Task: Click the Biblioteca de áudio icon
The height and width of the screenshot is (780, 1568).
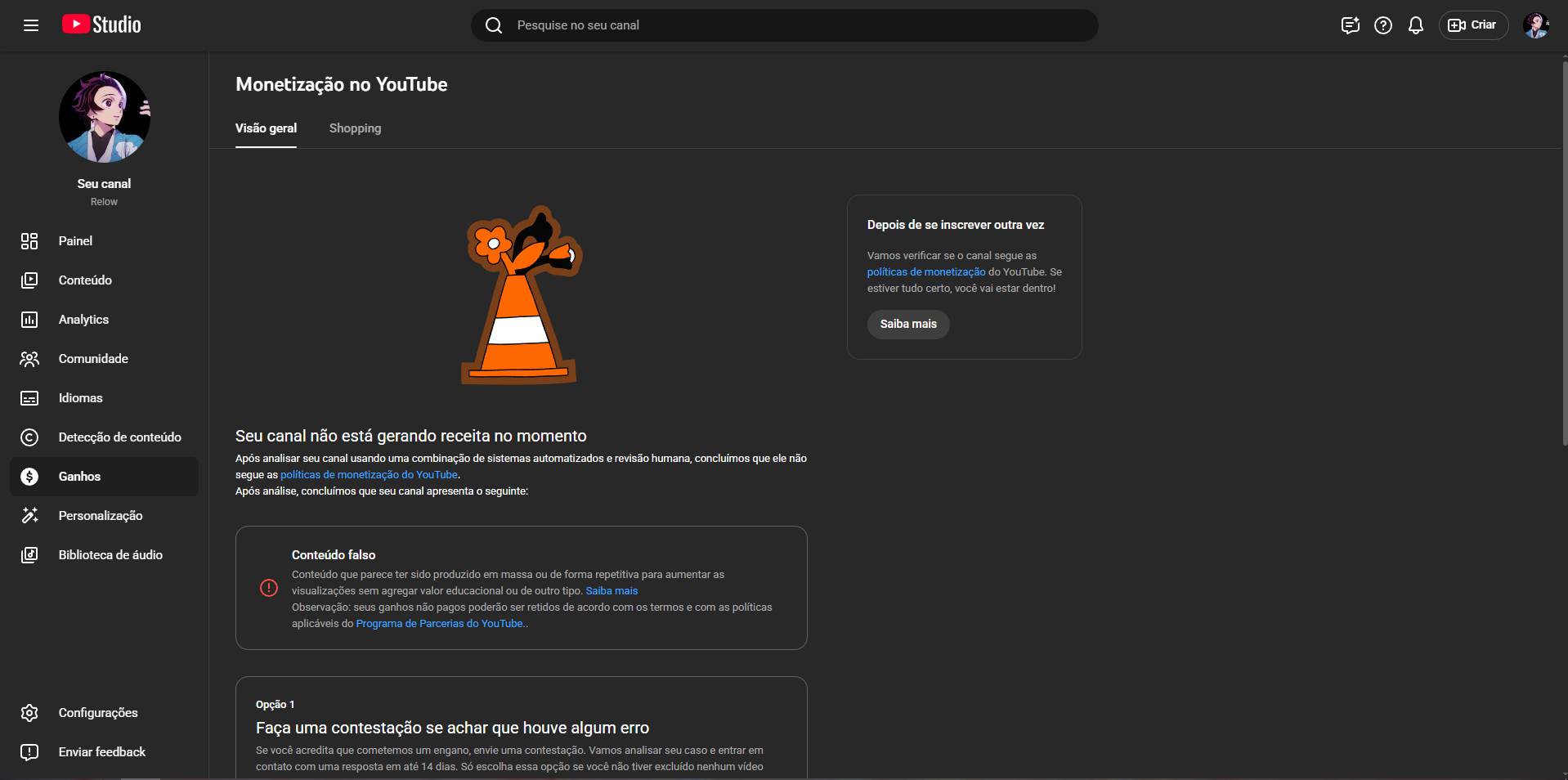Action: tap(29, 555)
